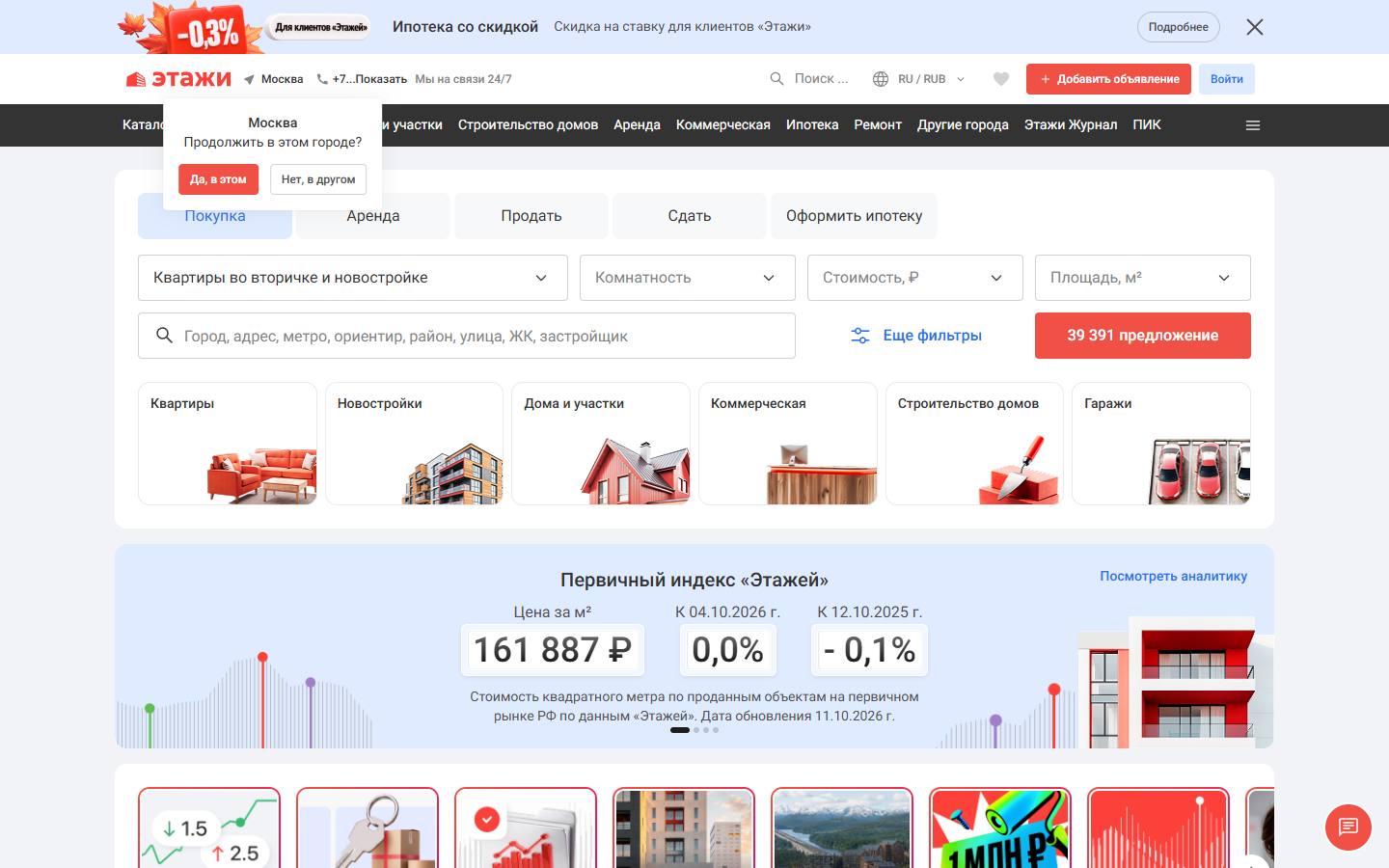The image size is (1389, 868).
Task: Click the 39 391 предложение button
Action: [1143, 336]
